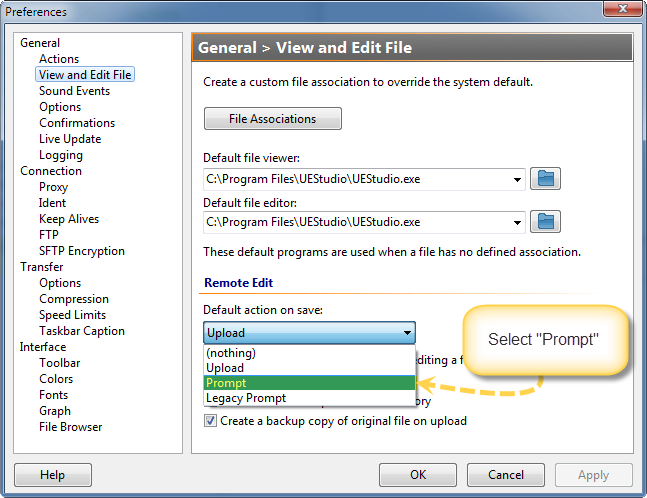This screenshot has width=647, height=498.
Task: Expand the default file editor dropdown
Action: click(517, 222)
